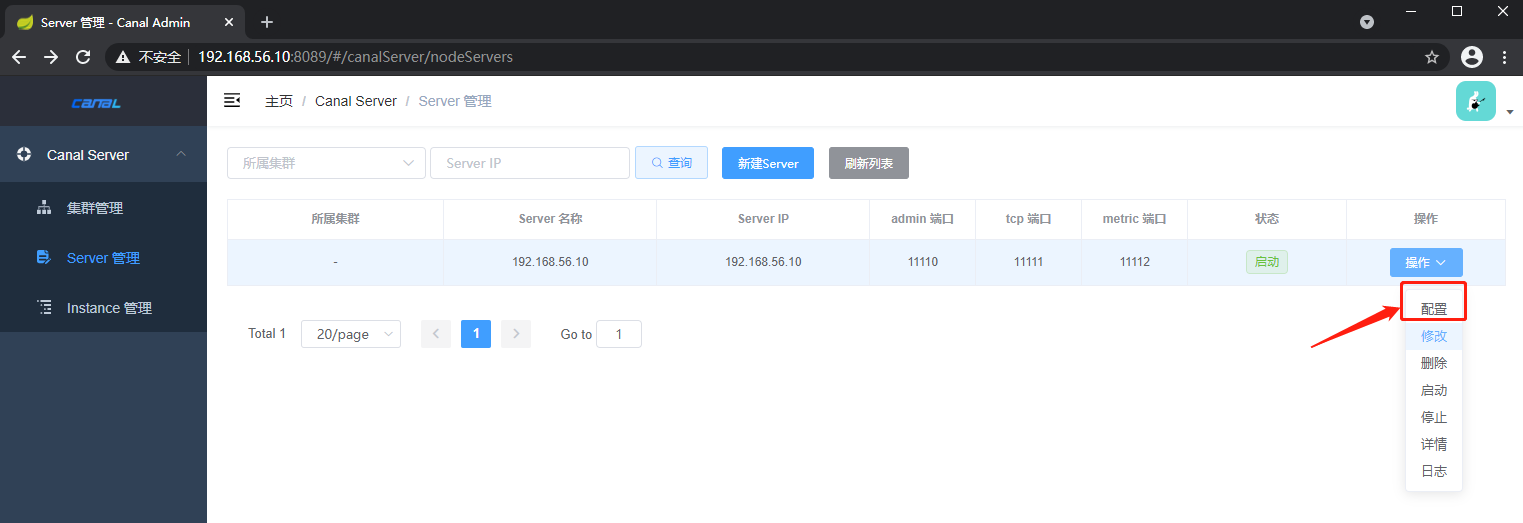Select 停止 from the operation menu

click(x=1434, y=417)
